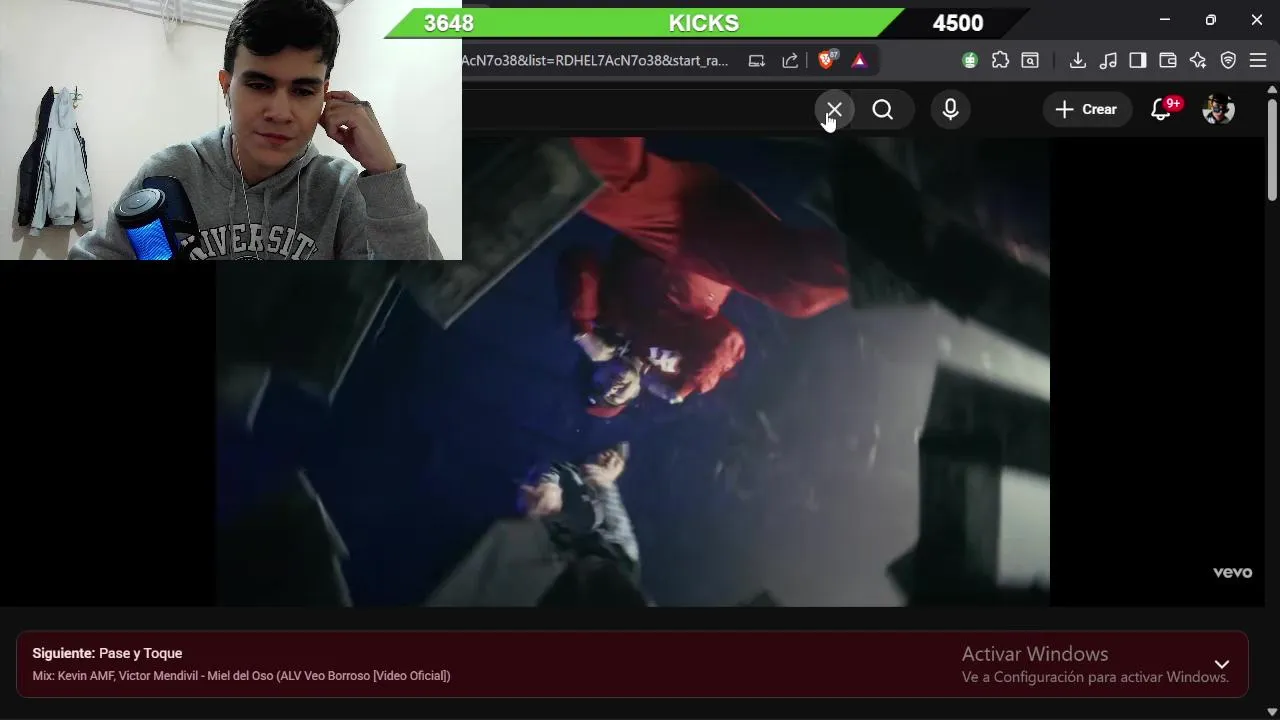Image resolution: width=1280 pixels, height=720 pixels.
Task: Click the page vertical scrollbar thumb
Action: (1272, 148)
